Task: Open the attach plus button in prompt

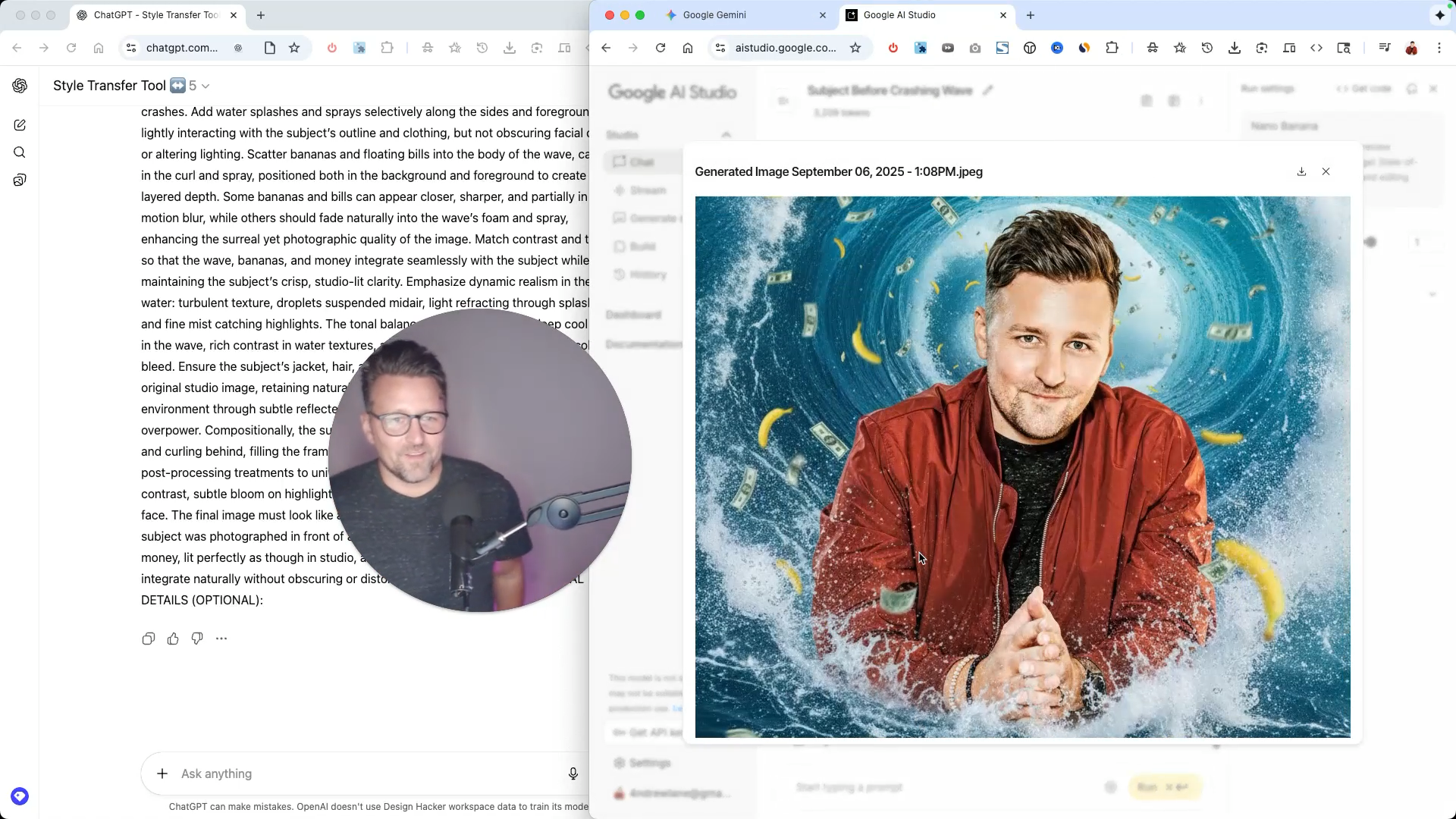Action: pyautogui.click(x=162, y=773)
